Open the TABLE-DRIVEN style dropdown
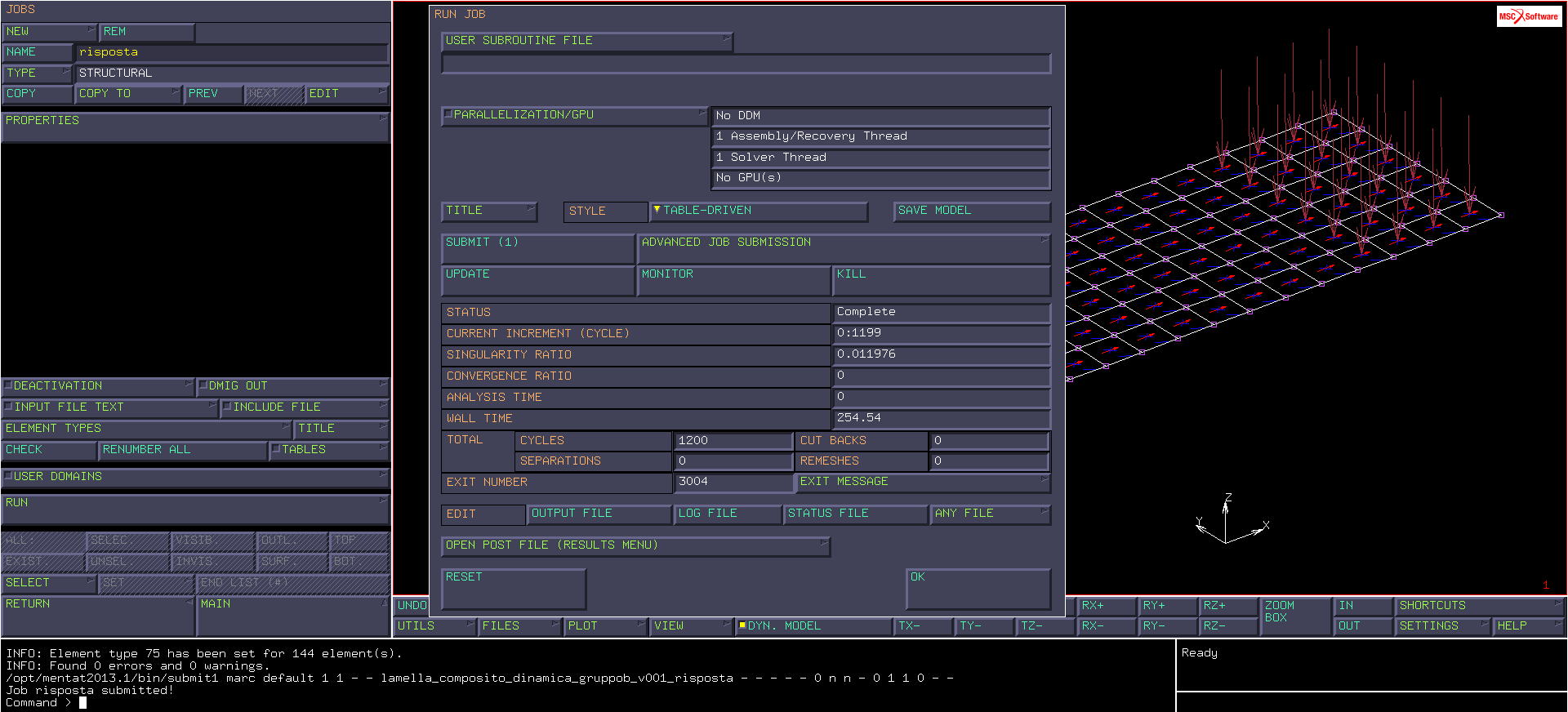 pyautogui.click(x=758, y=211)
